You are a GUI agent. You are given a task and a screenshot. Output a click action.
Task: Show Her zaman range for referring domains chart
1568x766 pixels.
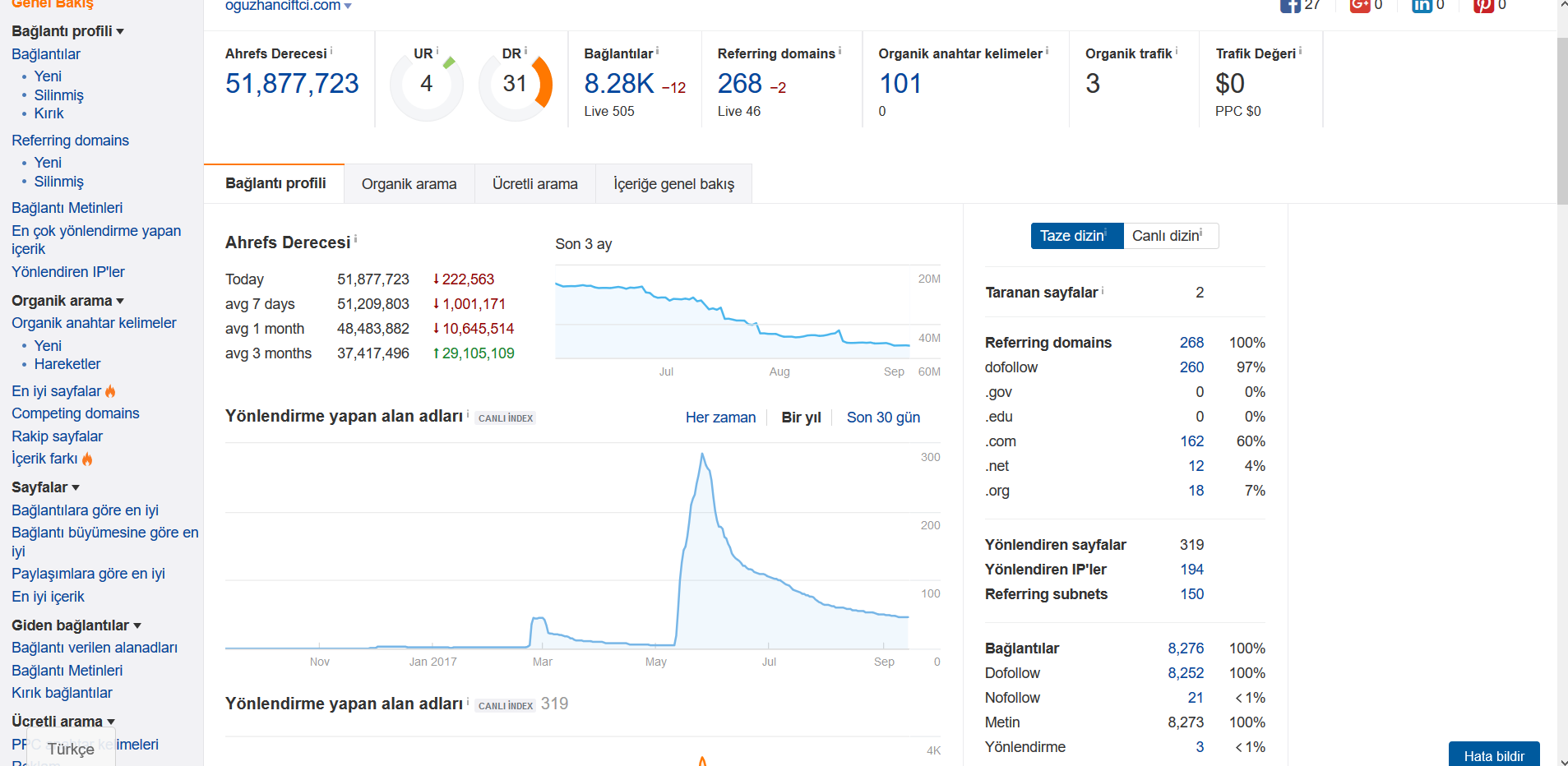pos(720,418)
